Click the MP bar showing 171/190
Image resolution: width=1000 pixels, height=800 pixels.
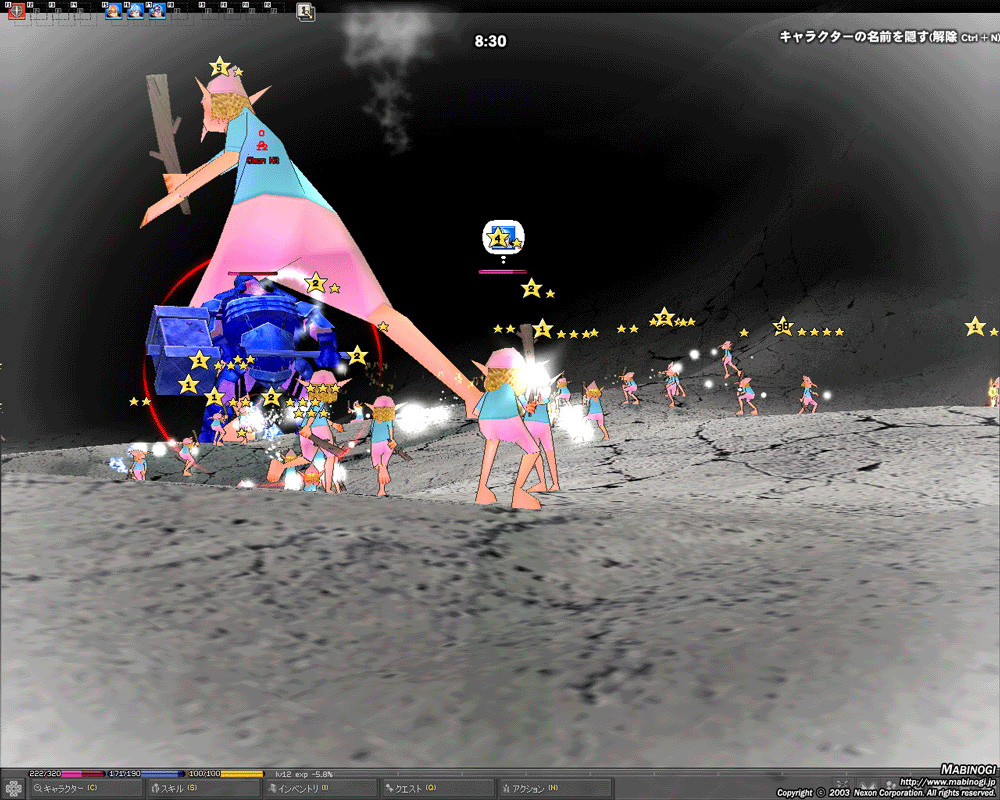[146, 773]
